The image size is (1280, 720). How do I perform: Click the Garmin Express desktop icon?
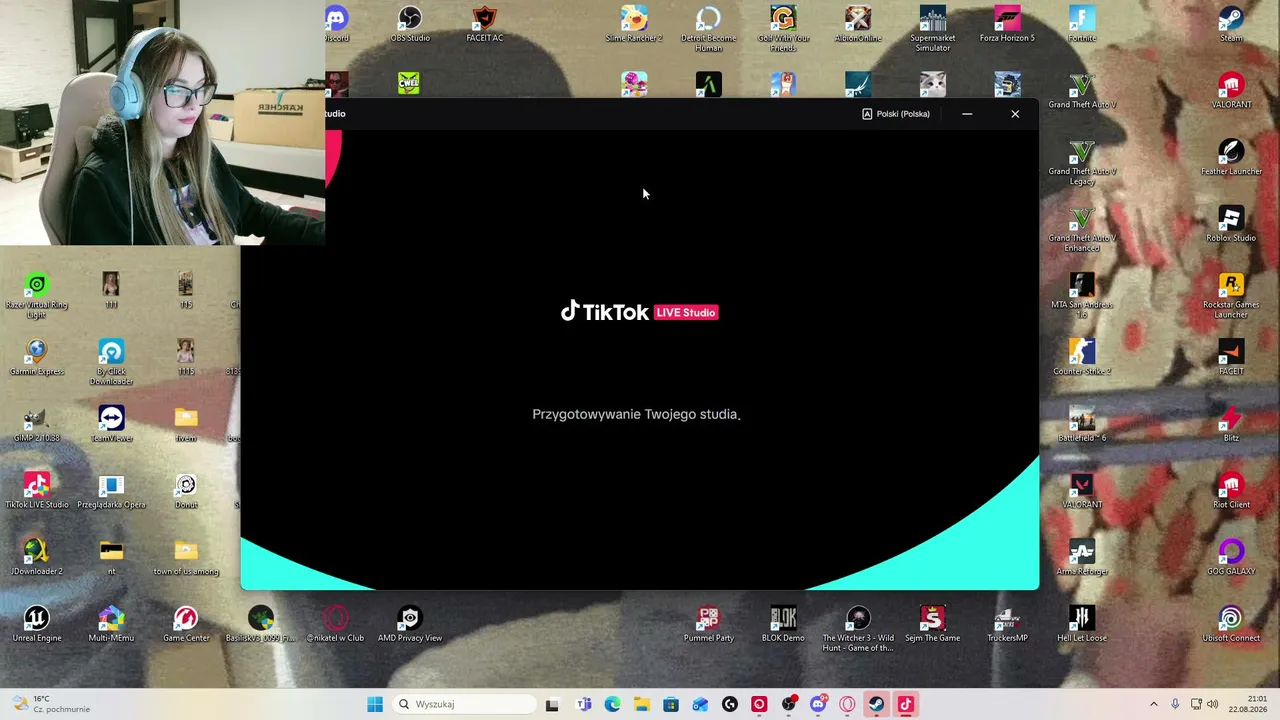(37, 357)
